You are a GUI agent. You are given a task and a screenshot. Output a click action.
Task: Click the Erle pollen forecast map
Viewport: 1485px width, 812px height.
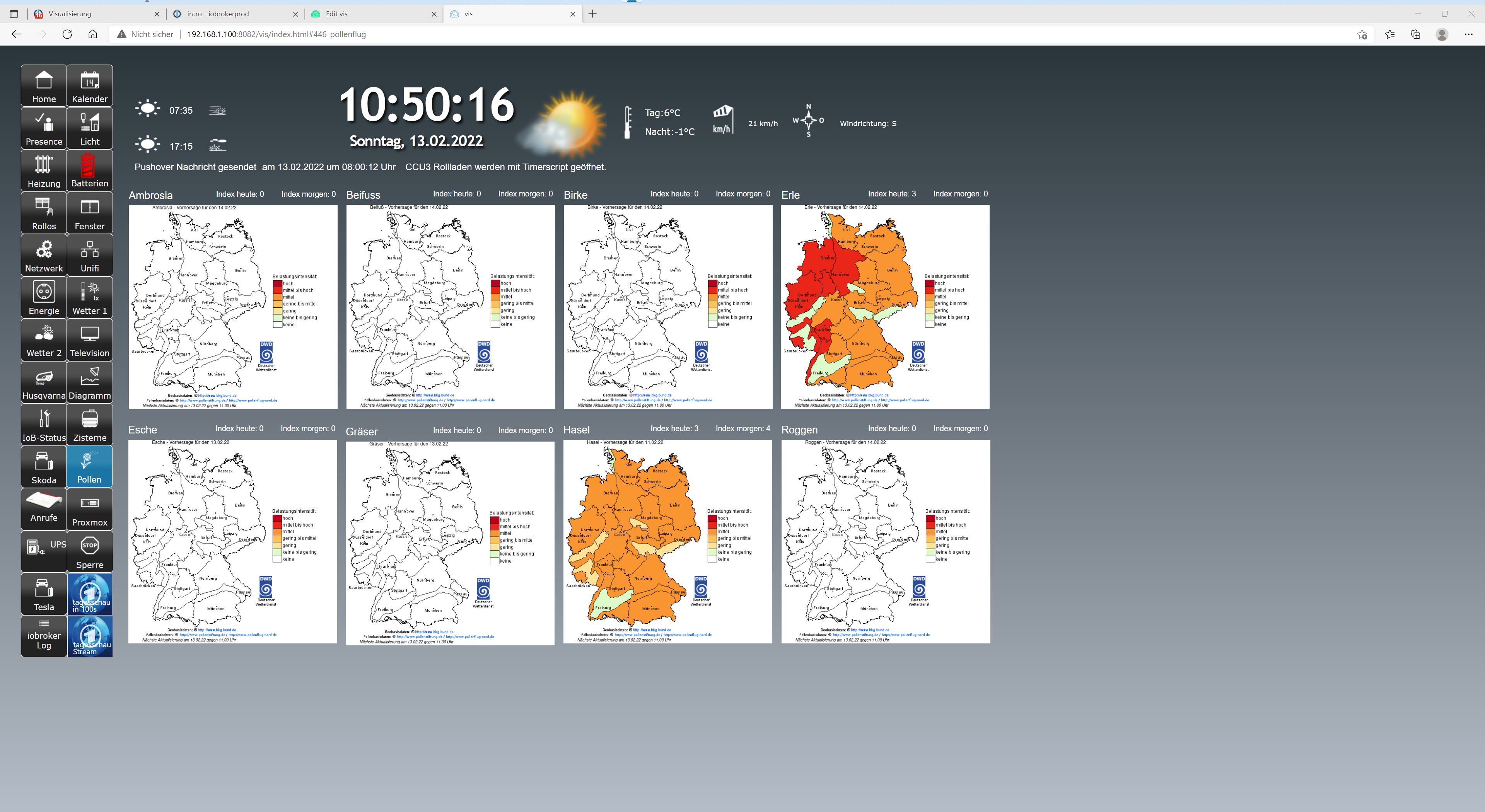[x=884, y=307]
